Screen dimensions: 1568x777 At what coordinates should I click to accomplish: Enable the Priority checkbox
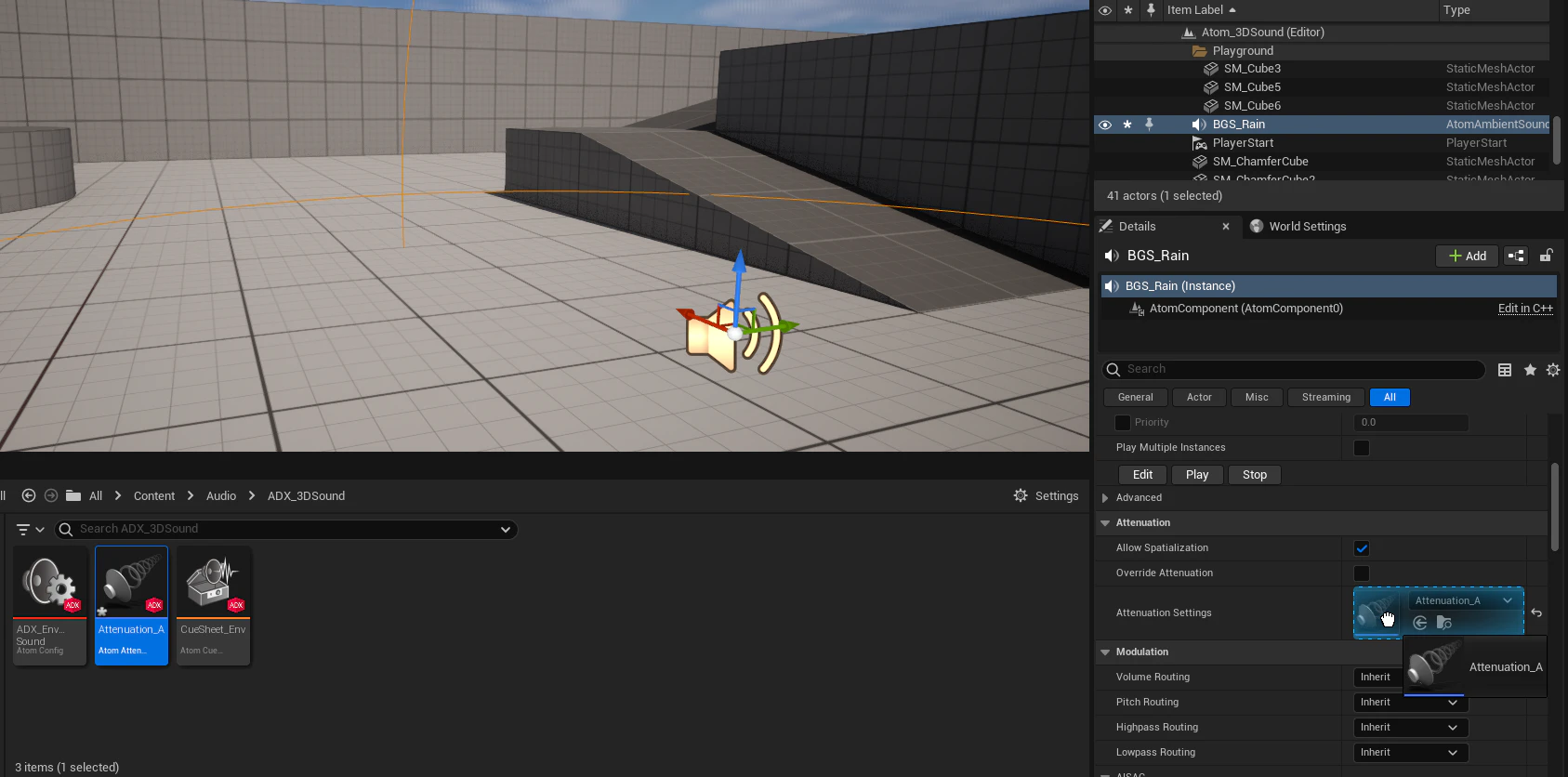pos(1123,423)
